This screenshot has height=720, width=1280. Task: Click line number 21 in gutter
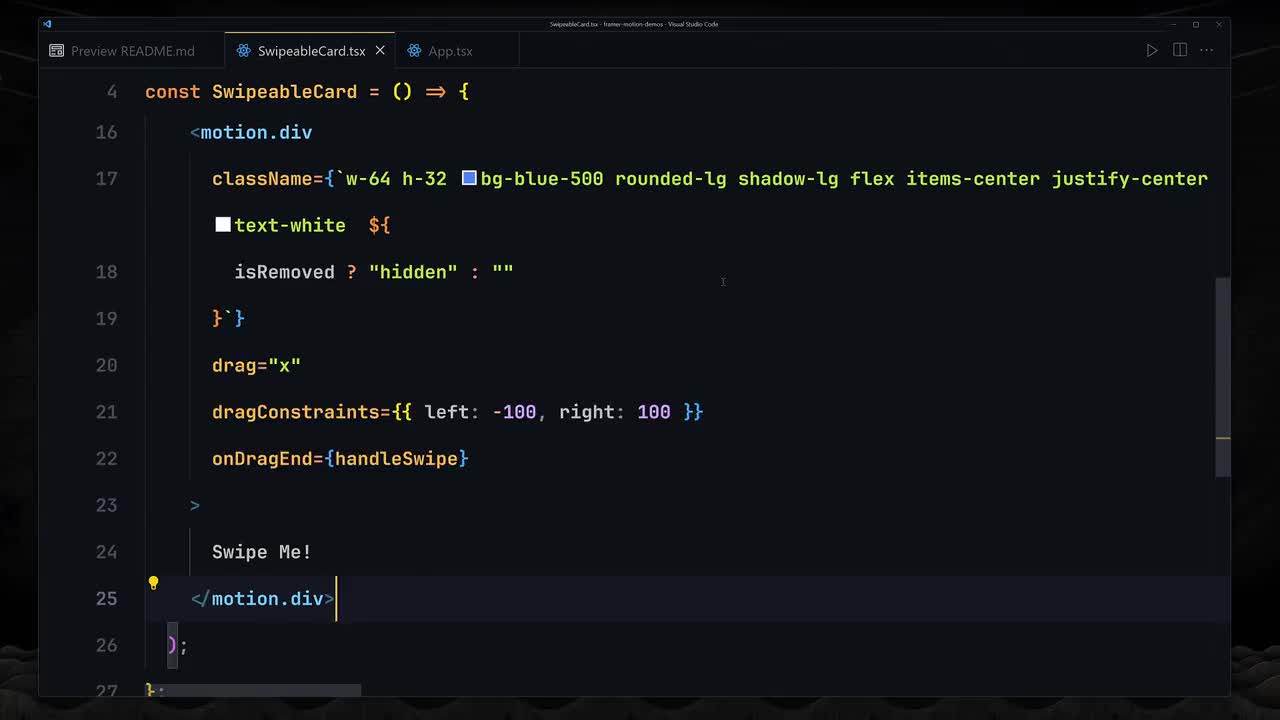(x=106, y=412)
